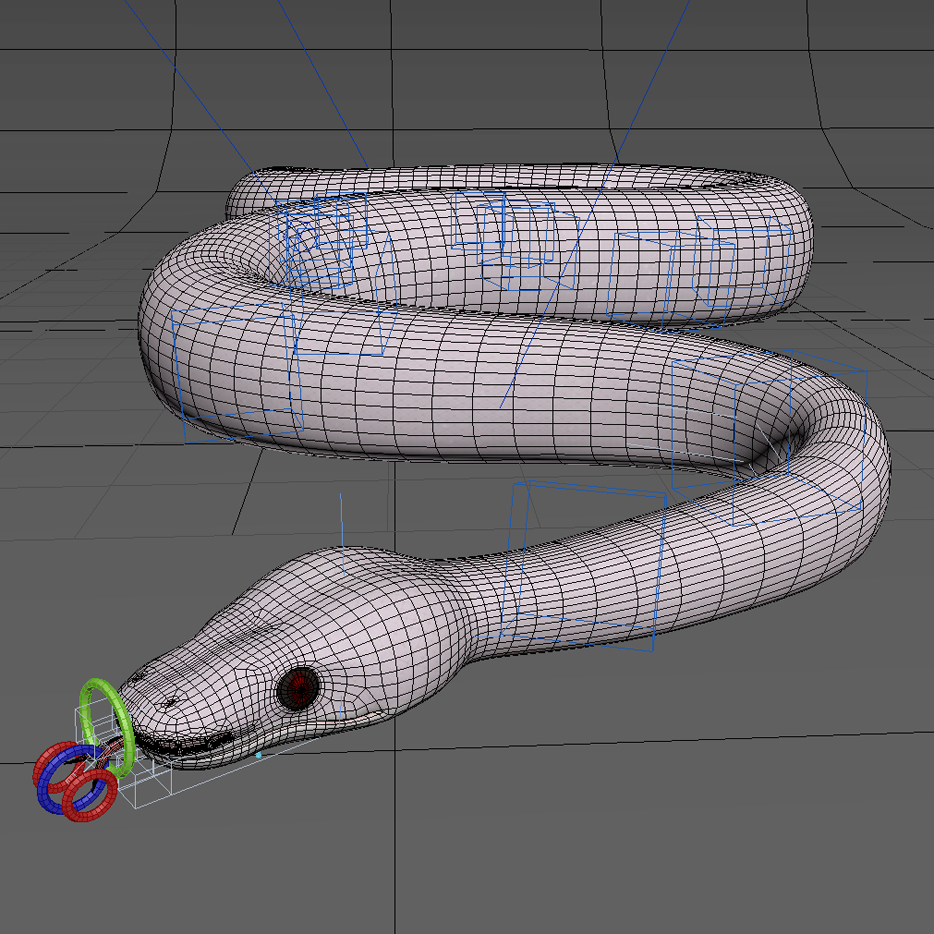Select the snake's dark red eye
Screen dimensions: 934x934
pos(298,688)
